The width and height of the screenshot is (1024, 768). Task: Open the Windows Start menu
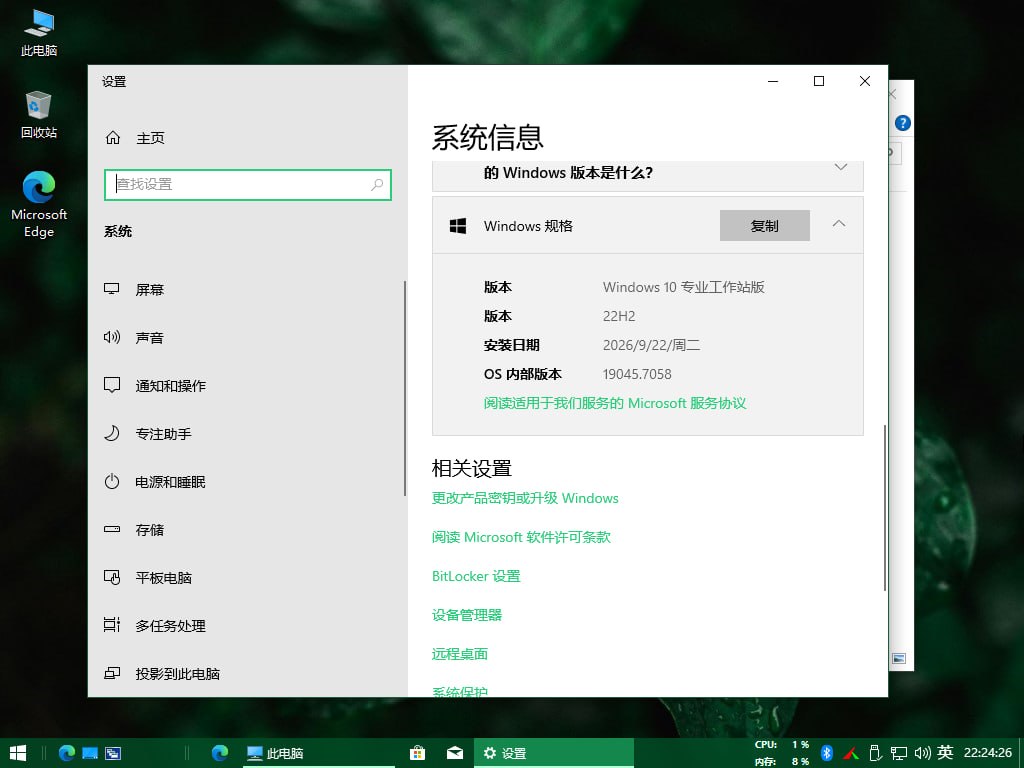pos(18,753)
